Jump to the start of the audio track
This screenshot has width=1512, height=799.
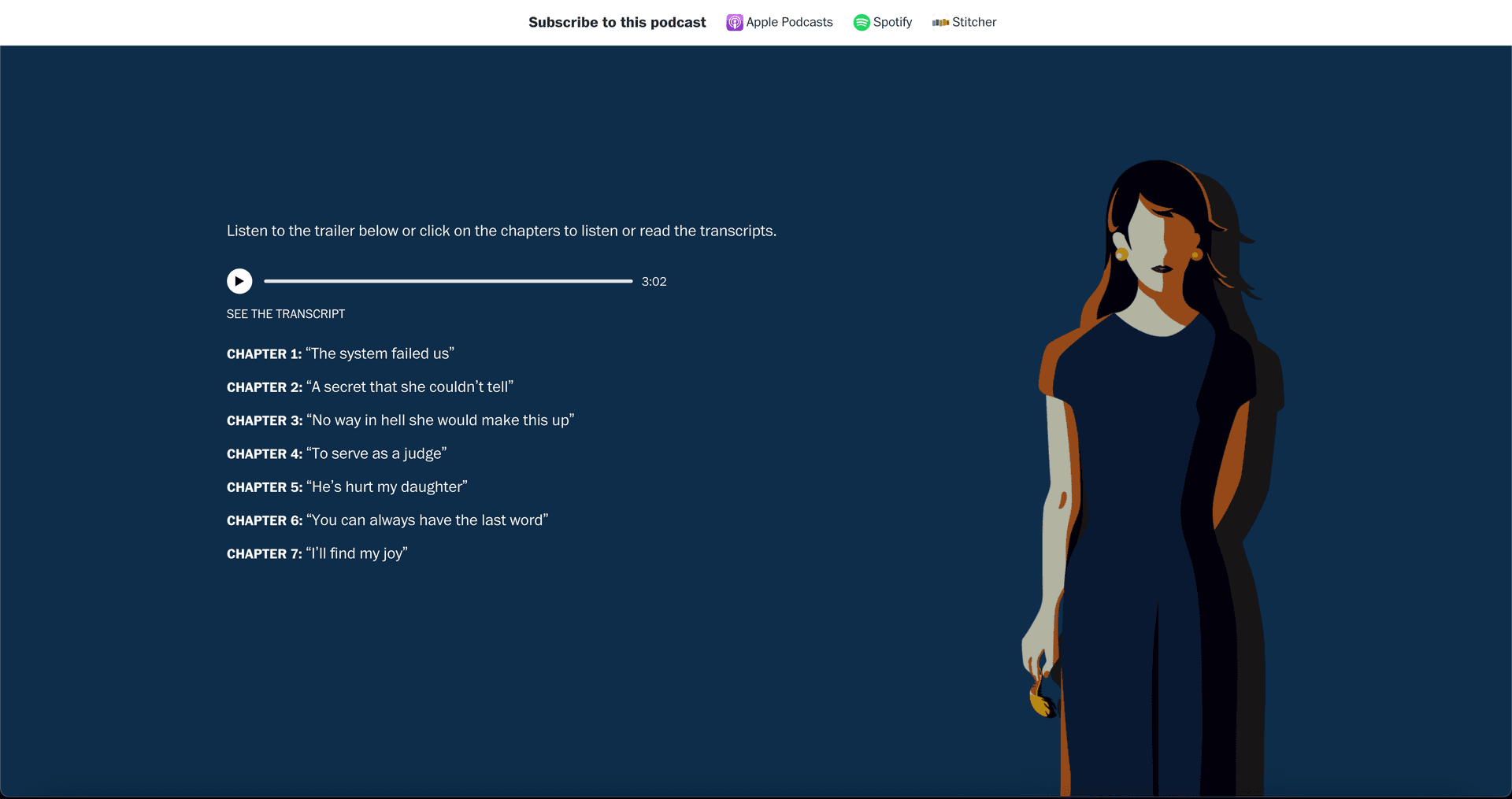pos(266,281)
